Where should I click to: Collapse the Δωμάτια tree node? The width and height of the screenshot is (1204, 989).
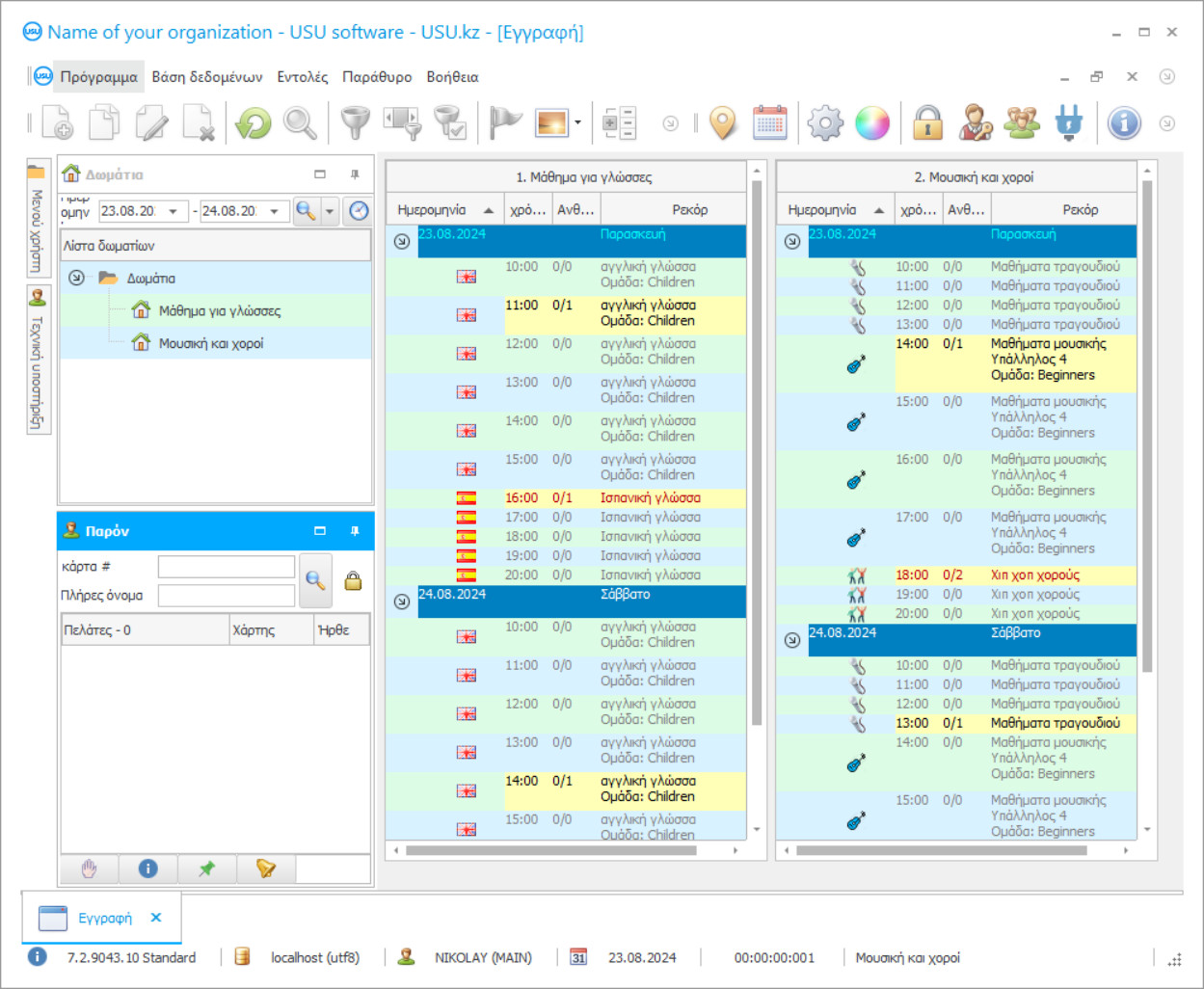[76, 279]
